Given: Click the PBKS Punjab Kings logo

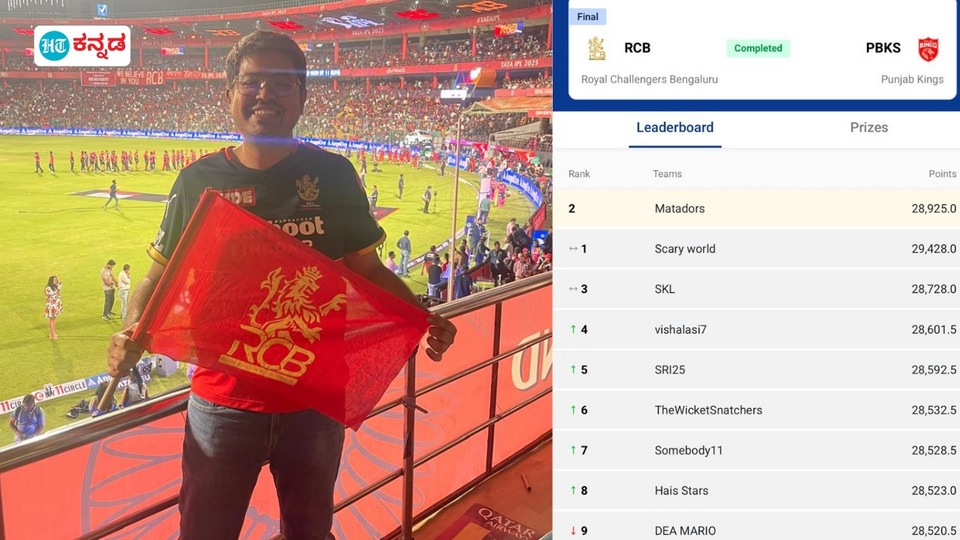Looking at the screenshot, I should click(928, 49).
